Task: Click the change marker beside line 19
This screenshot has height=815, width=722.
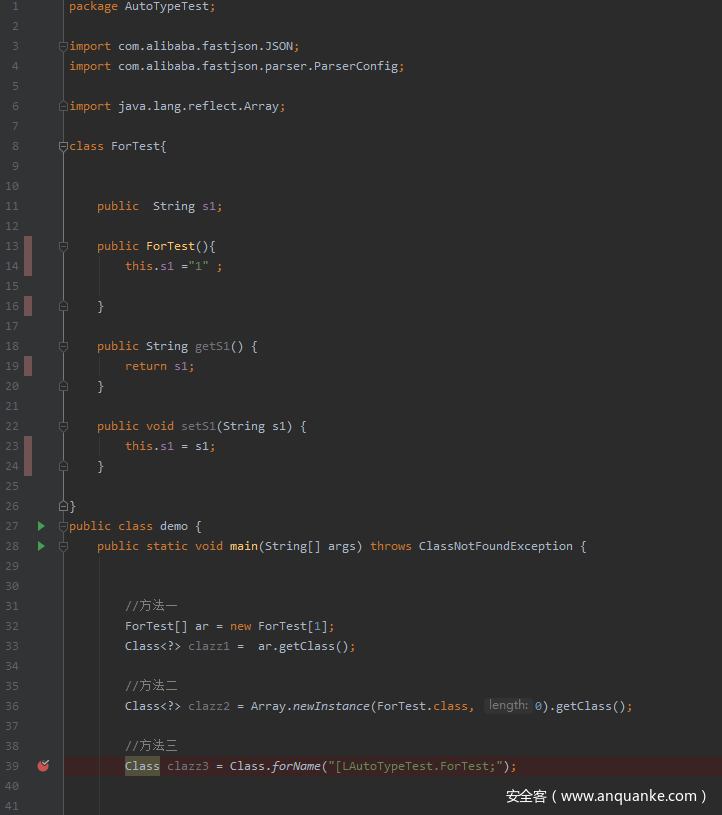Action: coord(28,366)
